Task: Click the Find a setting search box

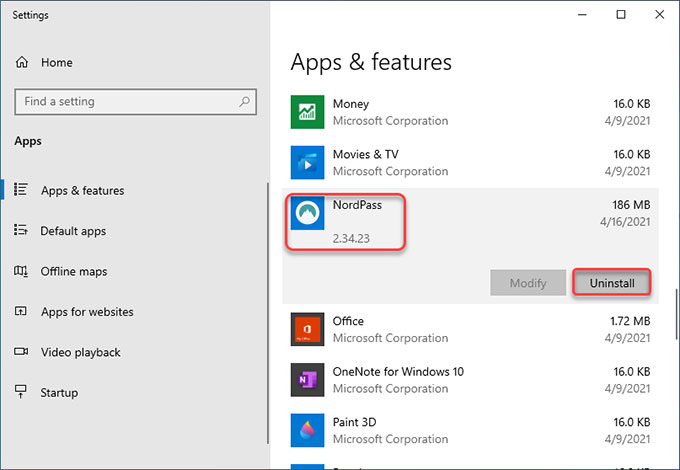Action: [135, 102]
